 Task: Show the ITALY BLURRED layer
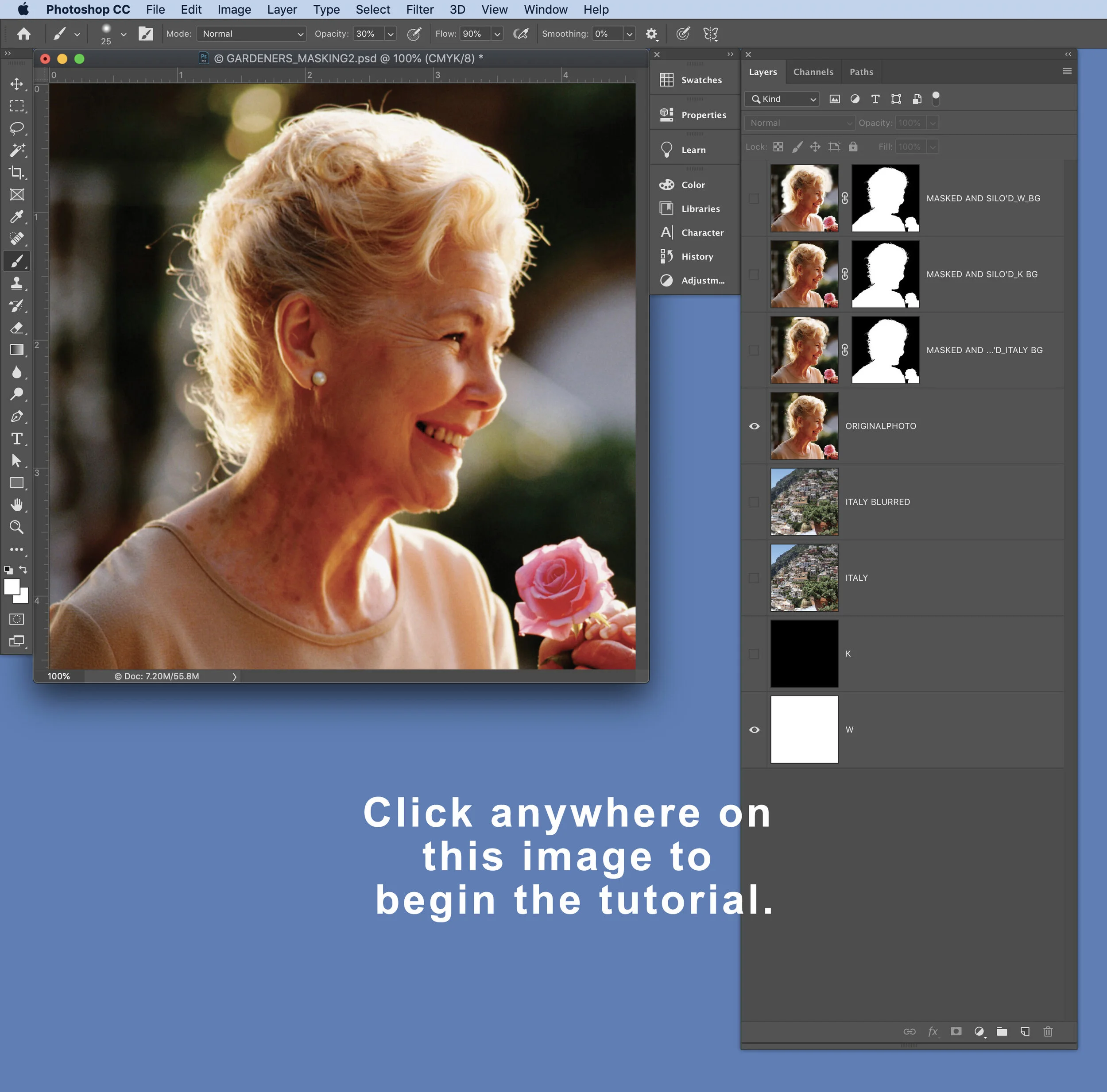point(754,502)
